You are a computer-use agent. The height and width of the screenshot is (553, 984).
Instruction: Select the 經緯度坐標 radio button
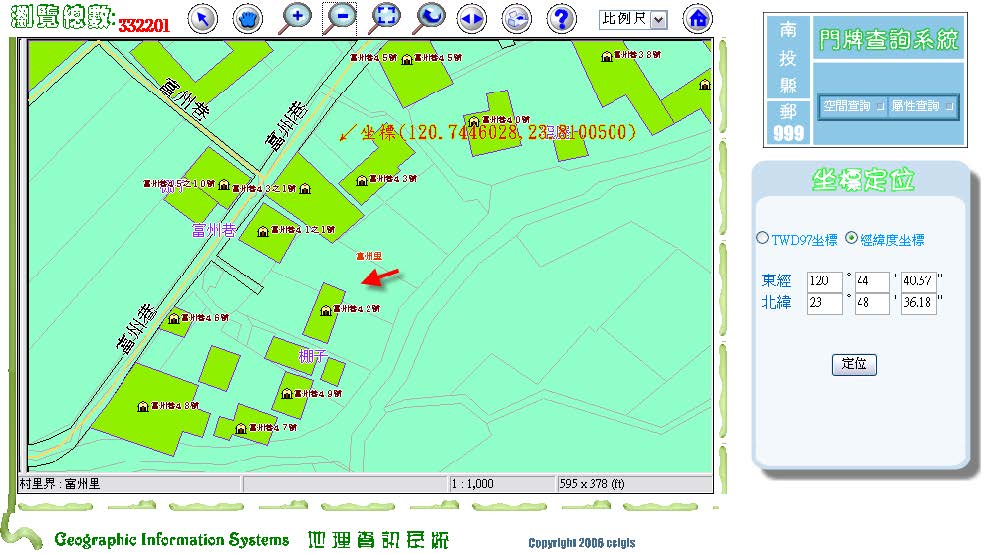(x=852, y=239)
